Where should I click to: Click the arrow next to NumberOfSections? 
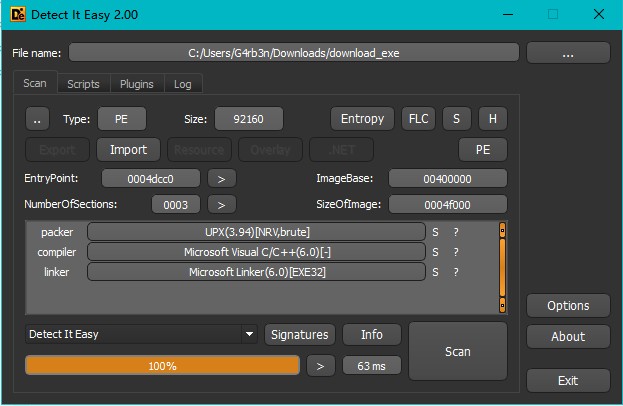[222, 205]
